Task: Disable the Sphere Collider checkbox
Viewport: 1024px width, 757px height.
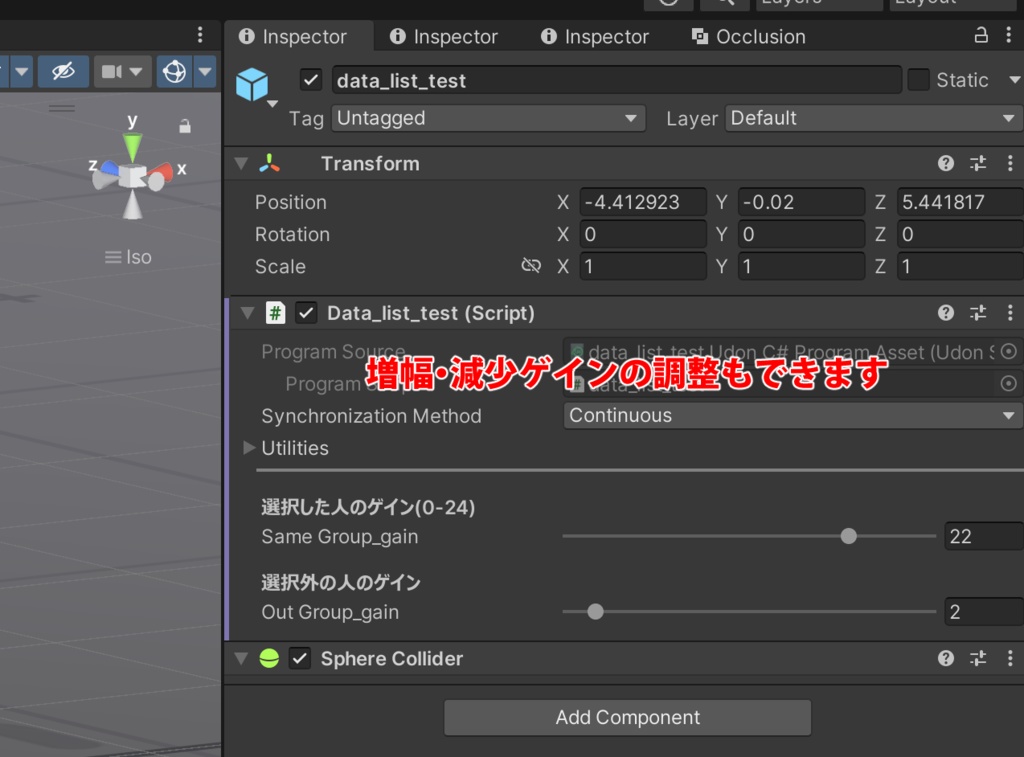Action: pos(300,658)
